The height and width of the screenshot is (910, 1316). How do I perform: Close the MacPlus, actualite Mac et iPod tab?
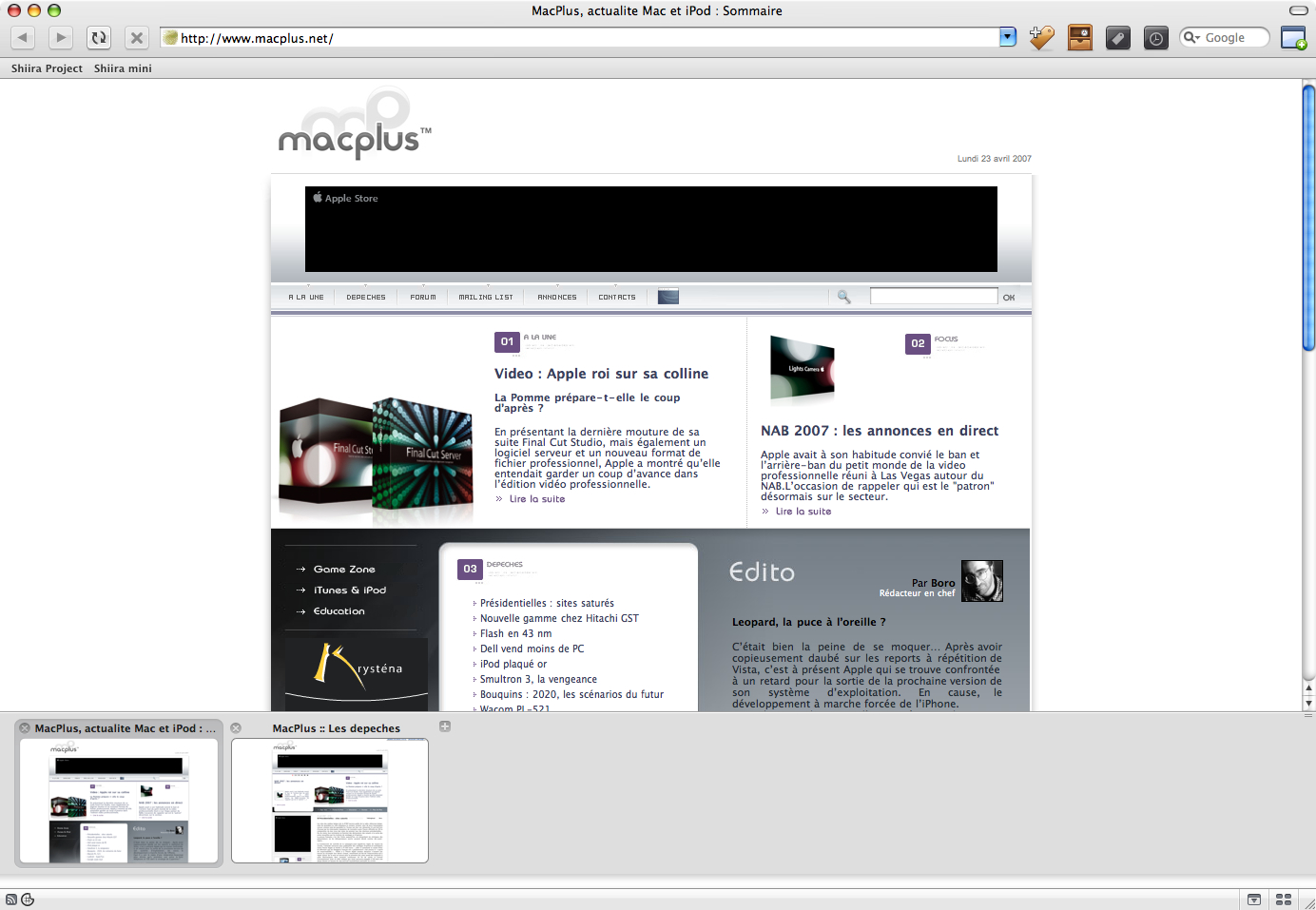(x=25, y=727)
